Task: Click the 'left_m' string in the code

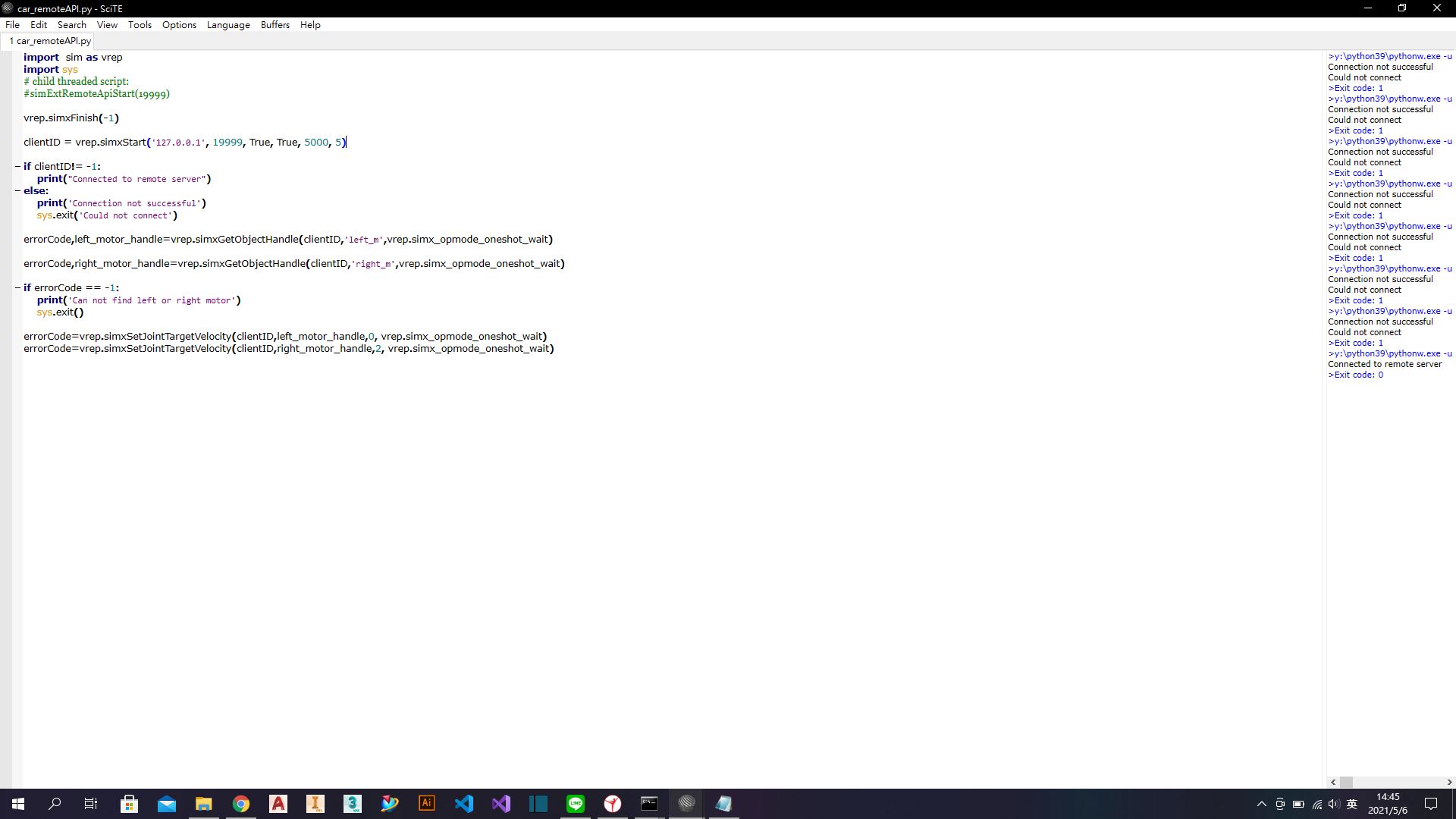Action: tap(364, 240)
